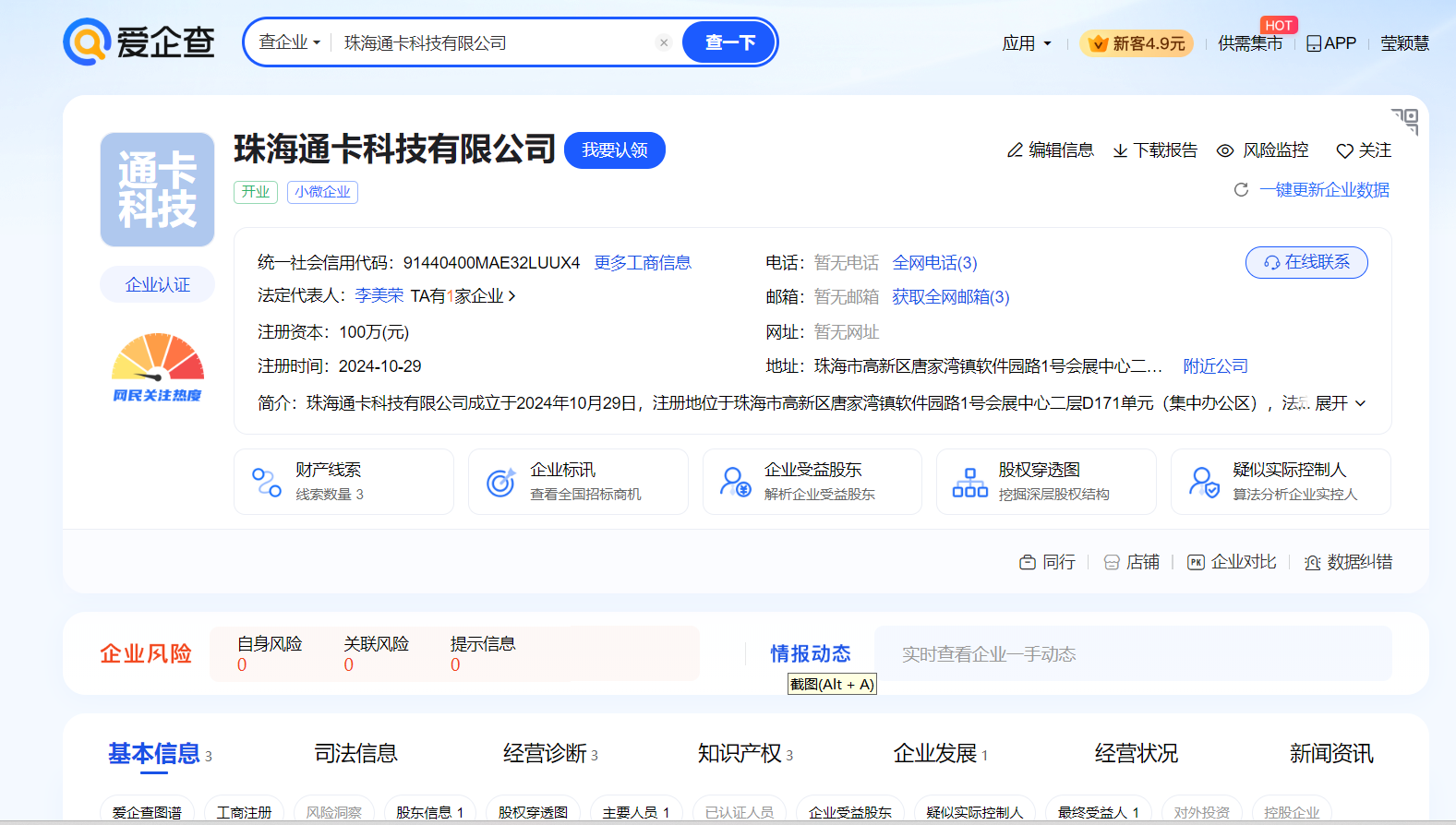
Task: Click the 我要认领 button
Action: tap(614, 150)
